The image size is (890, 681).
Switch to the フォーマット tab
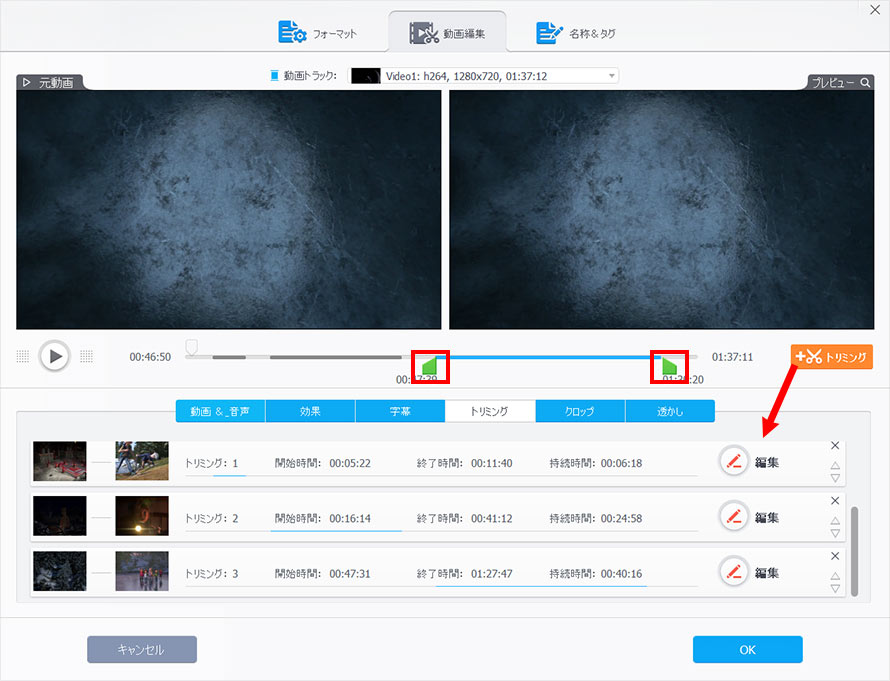click(x=318, y=33)
